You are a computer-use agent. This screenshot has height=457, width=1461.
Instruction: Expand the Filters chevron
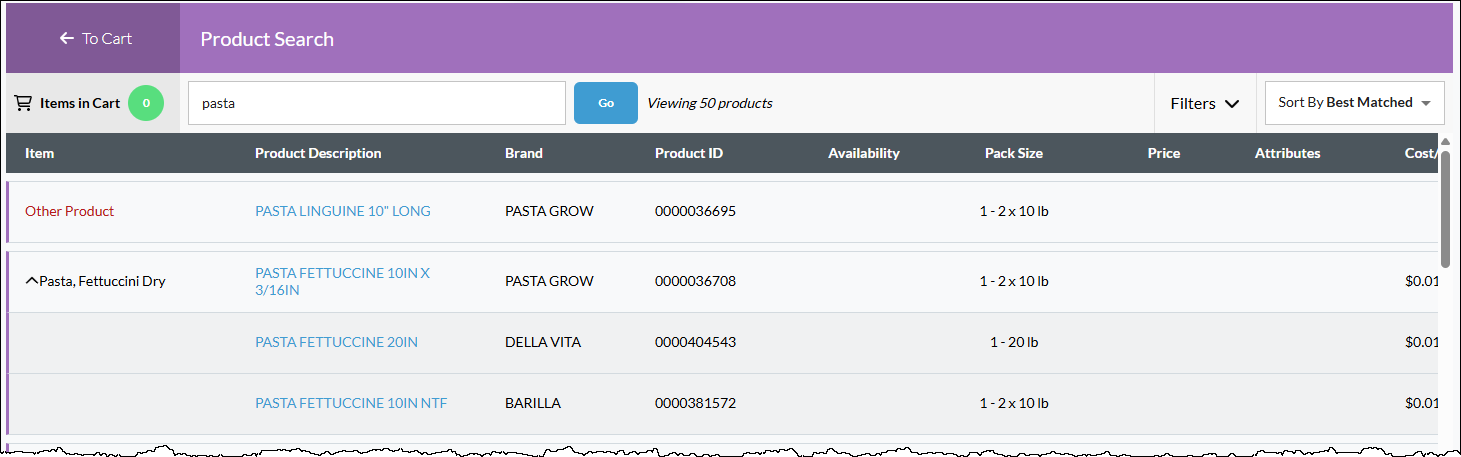1232,104
